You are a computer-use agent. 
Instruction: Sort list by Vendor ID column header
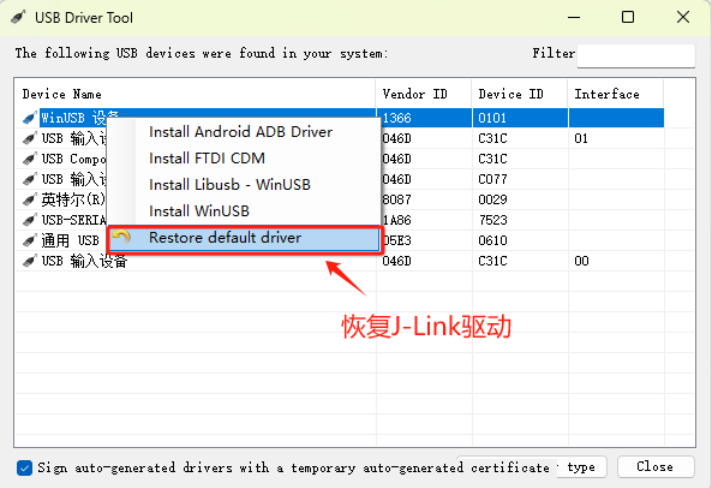click(415, 94)
